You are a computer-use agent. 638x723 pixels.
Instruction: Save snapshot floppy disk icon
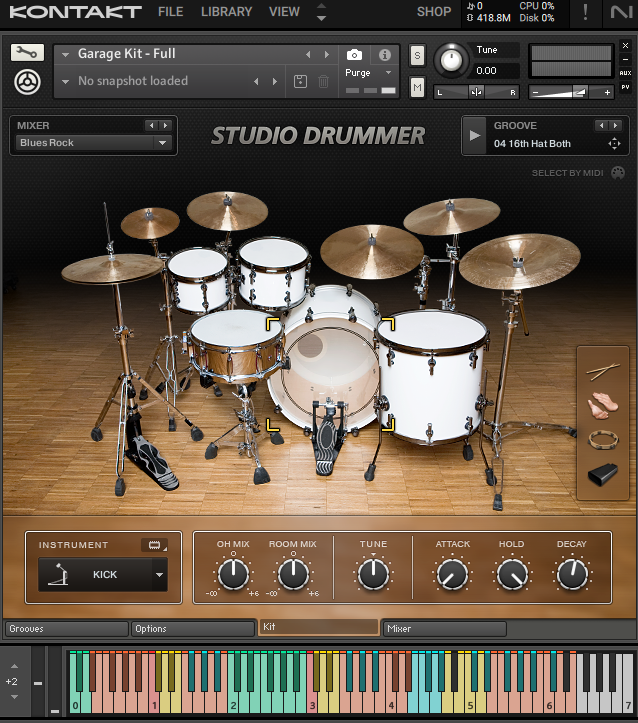click(301, 82)
